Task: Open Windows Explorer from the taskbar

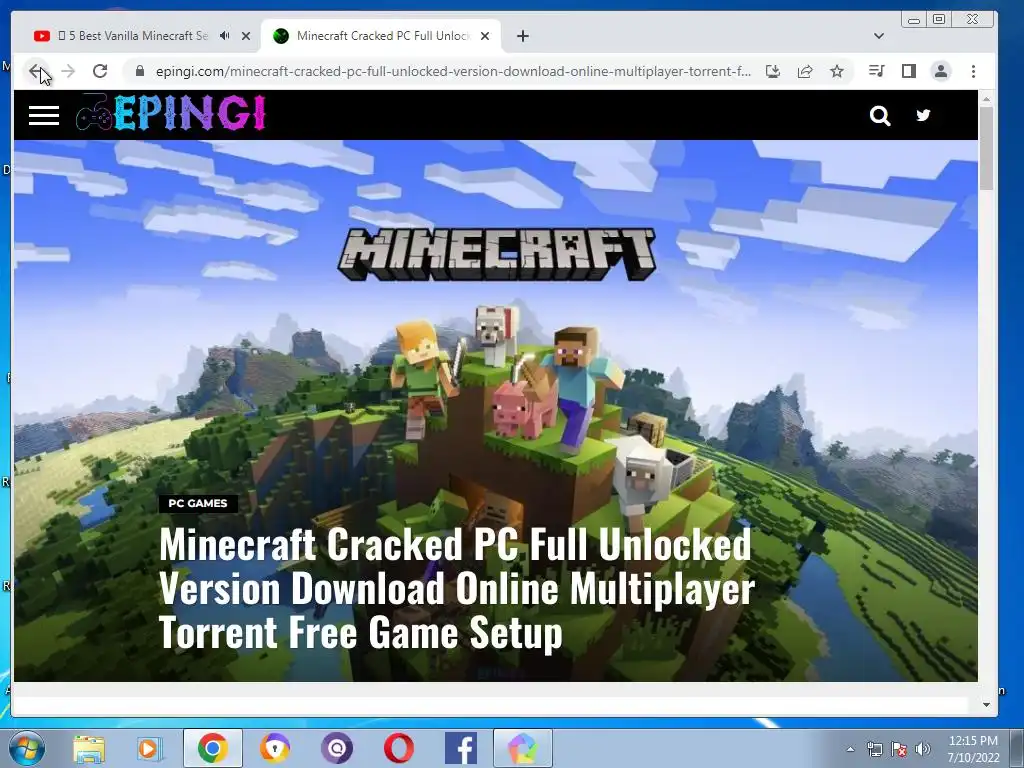Action: click(89, 748)
